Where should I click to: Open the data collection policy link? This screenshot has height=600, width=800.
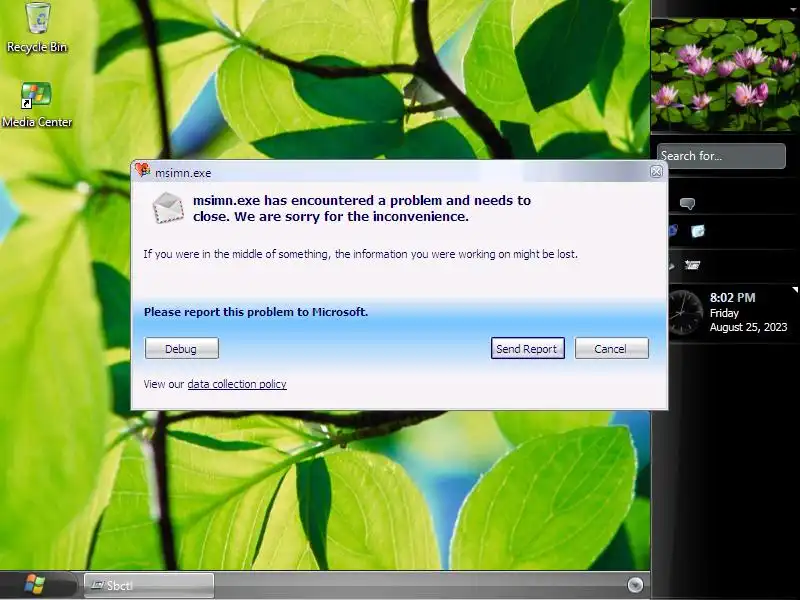pyautogui.click(x=237, y=384)
